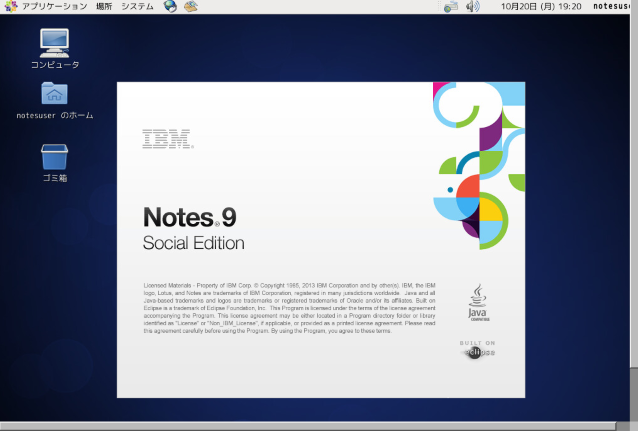Open the 場所 menu
Image resolution: width=638 pixels, height=431 pixels.
coord(104,7)
